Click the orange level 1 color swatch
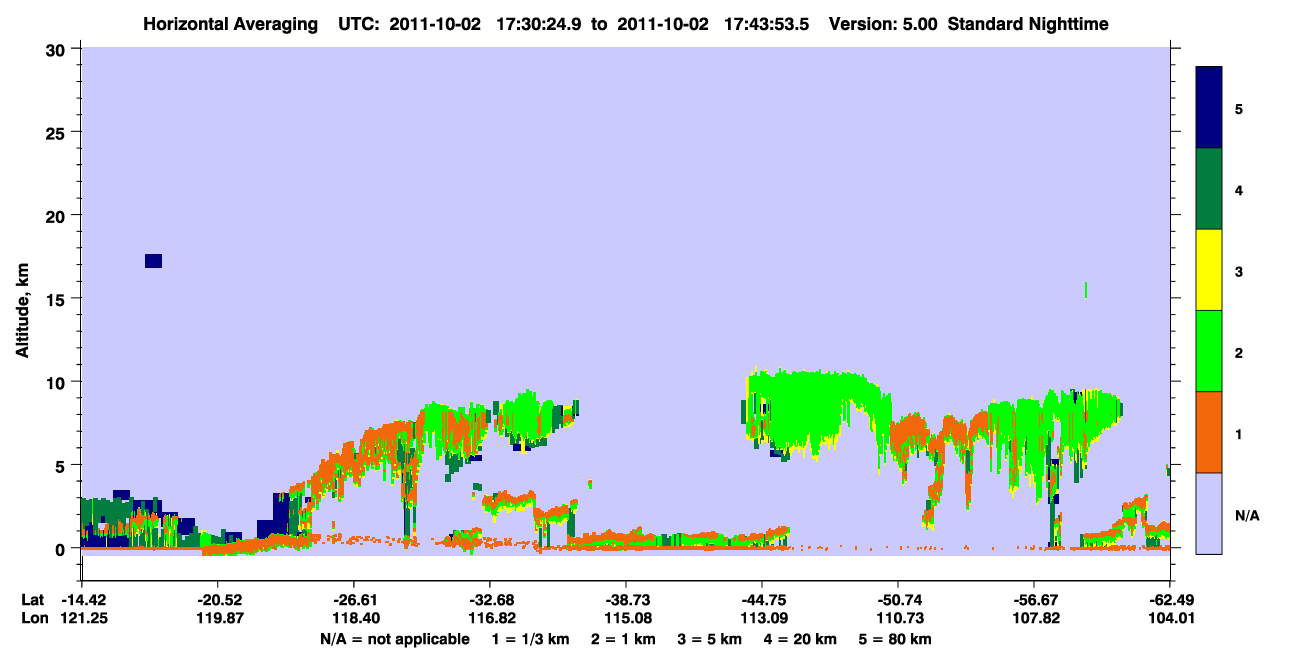The image size is (1300, 667). tap(1209, 432)
